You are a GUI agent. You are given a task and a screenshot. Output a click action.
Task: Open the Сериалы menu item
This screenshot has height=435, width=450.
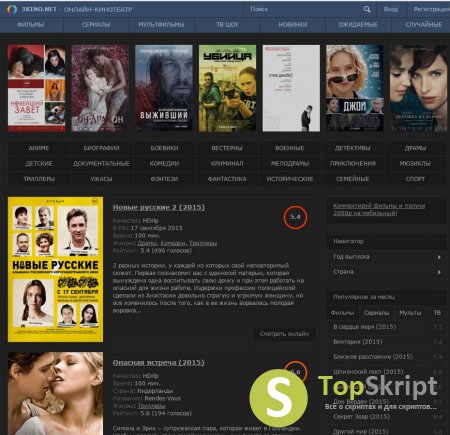96,25
